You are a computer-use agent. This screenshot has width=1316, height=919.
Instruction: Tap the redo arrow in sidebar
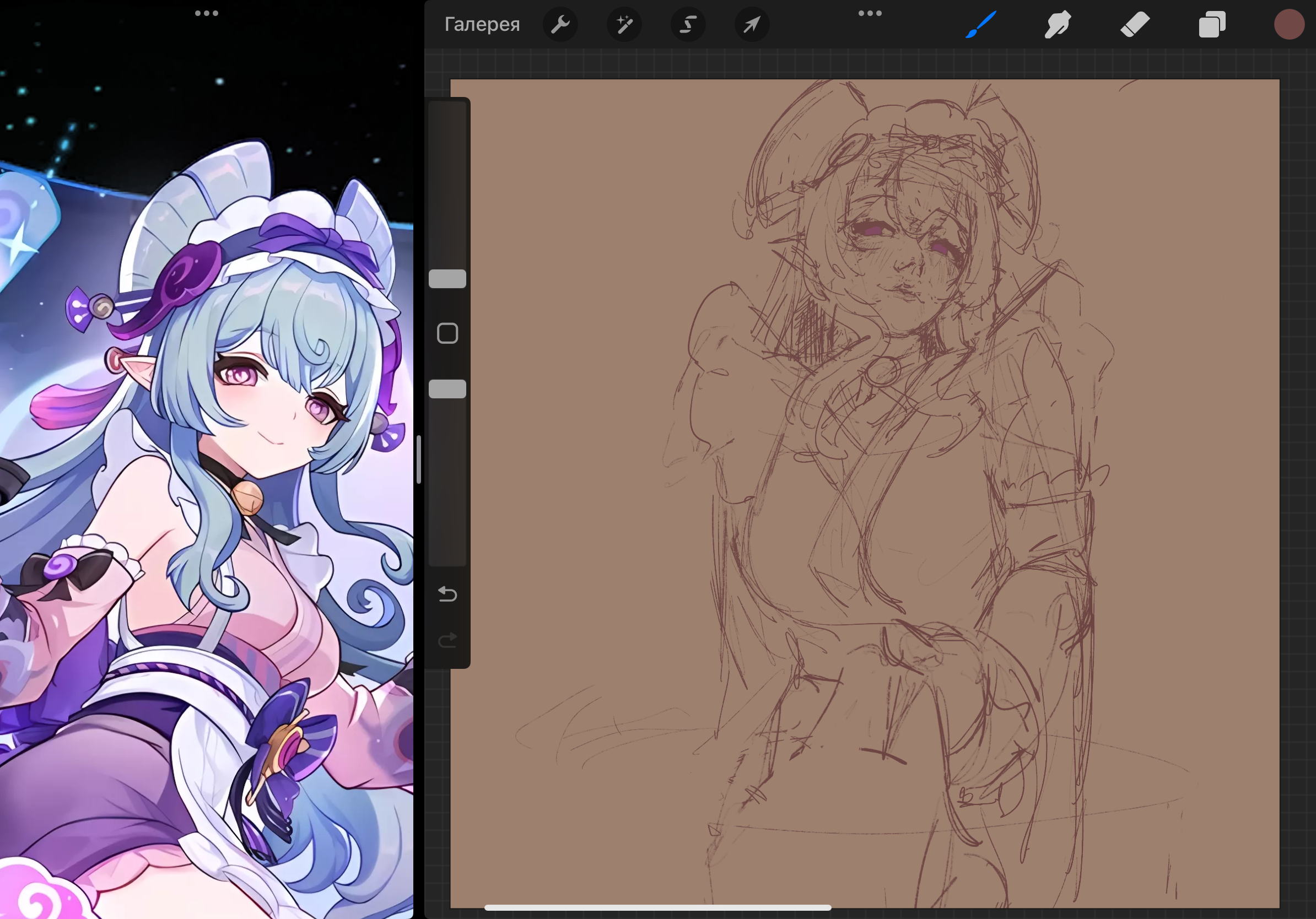(x=447, y=640)
